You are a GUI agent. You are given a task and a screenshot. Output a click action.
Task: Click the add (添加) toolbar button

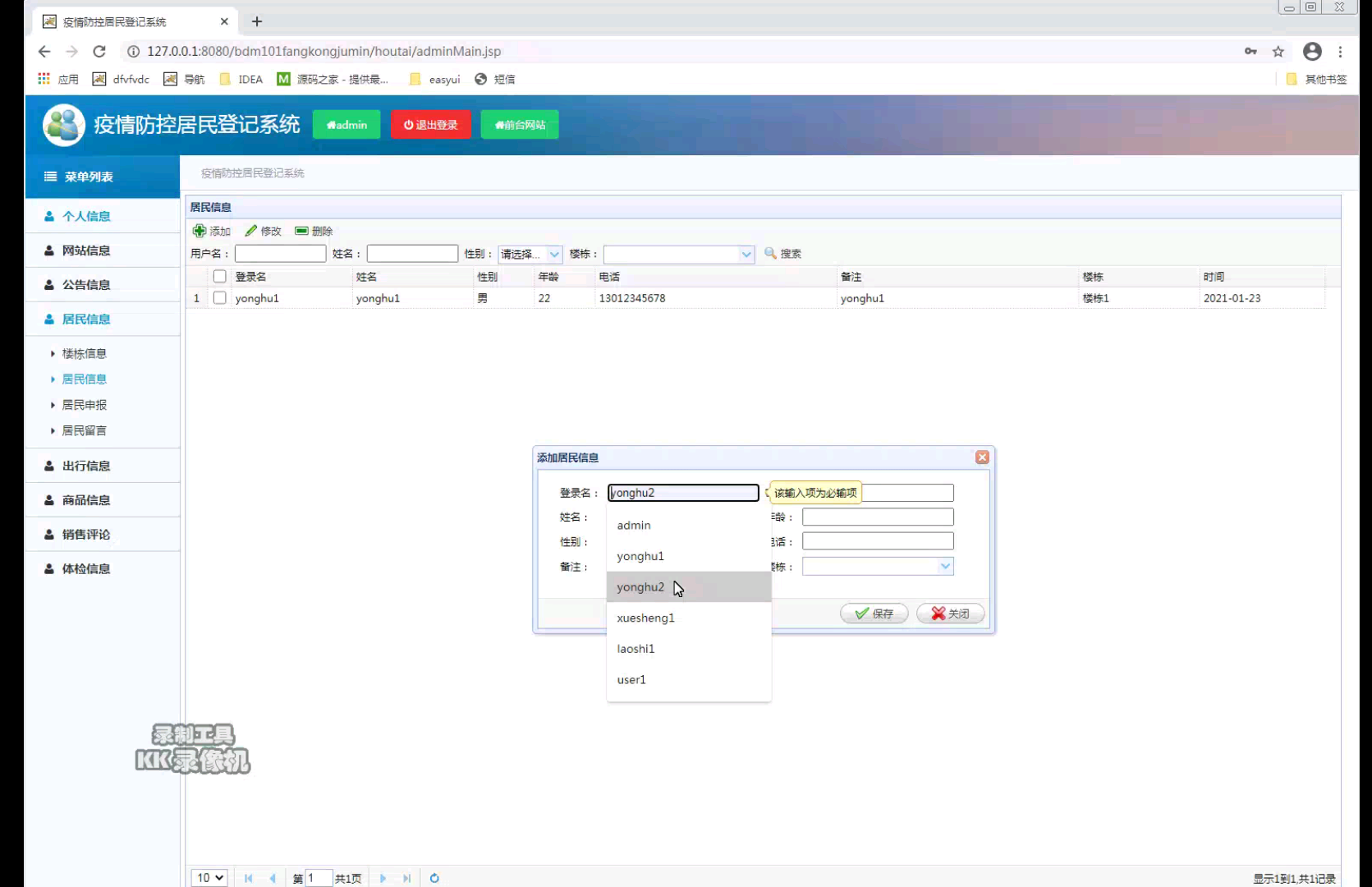[212, 231]
